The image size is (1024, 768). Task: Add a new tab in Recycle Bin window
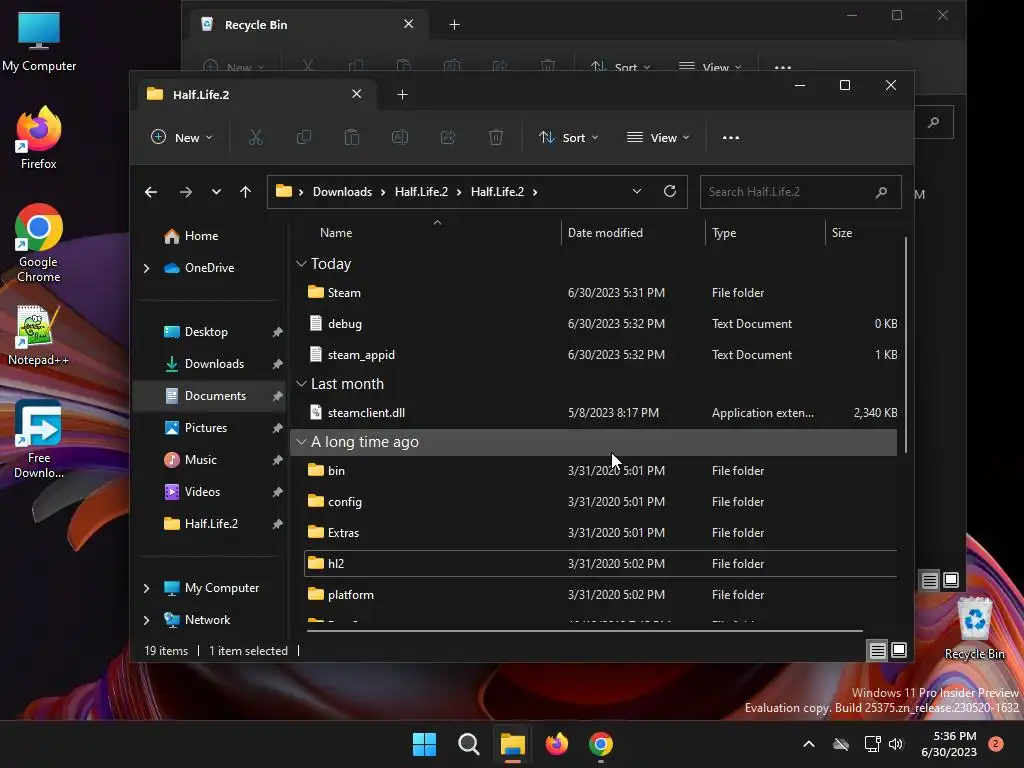(x=455, y=25)
